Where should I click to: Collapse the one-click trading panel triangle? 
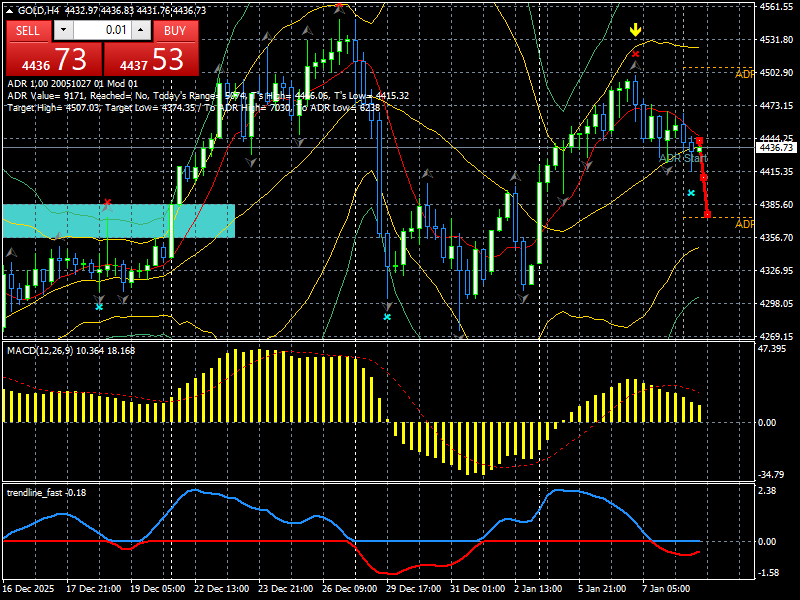(11, 10)
